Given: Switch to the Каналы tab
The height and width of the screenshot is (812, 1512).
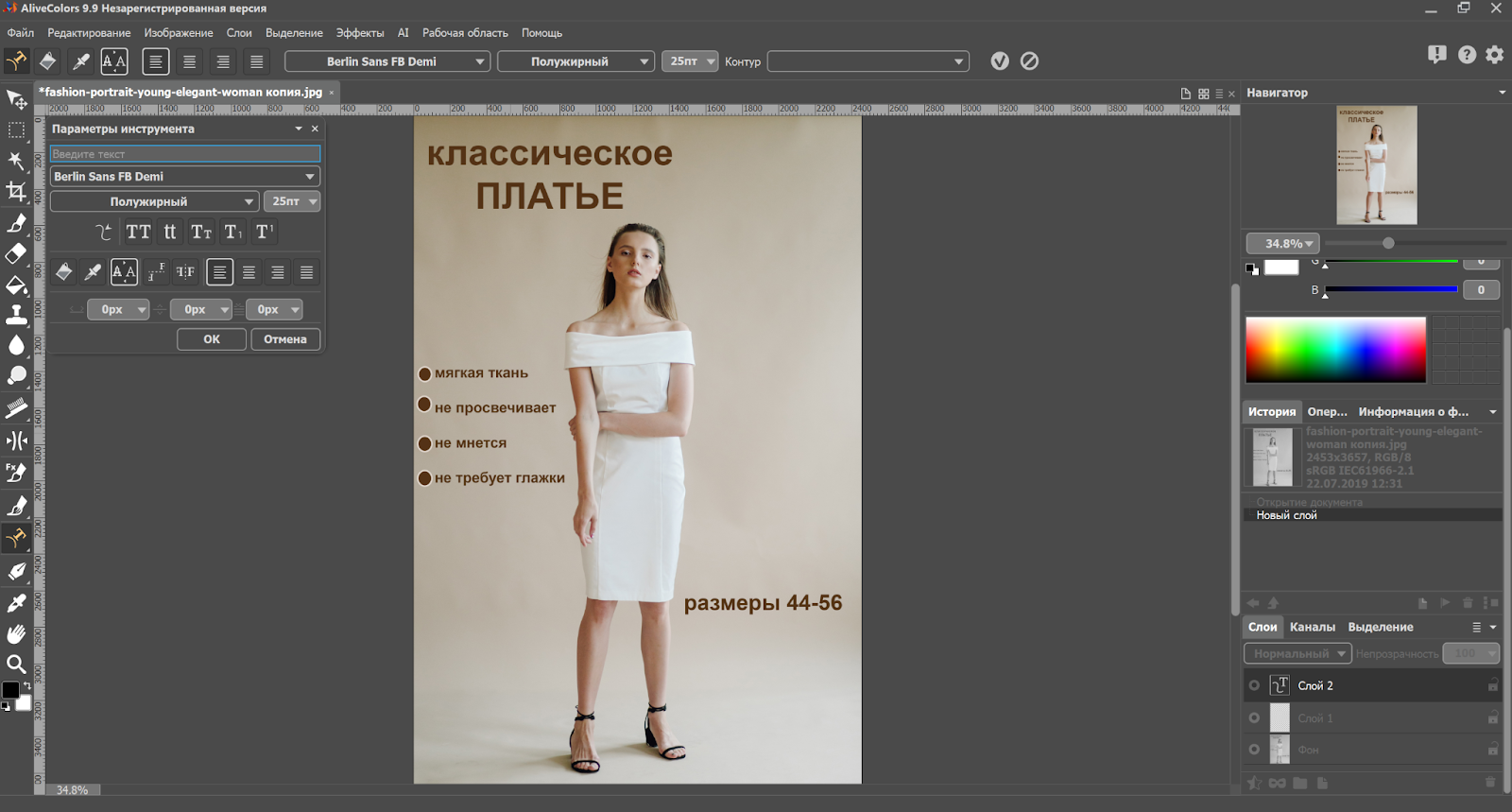Looking at the screenshot, I should [x=1312, y=627].
